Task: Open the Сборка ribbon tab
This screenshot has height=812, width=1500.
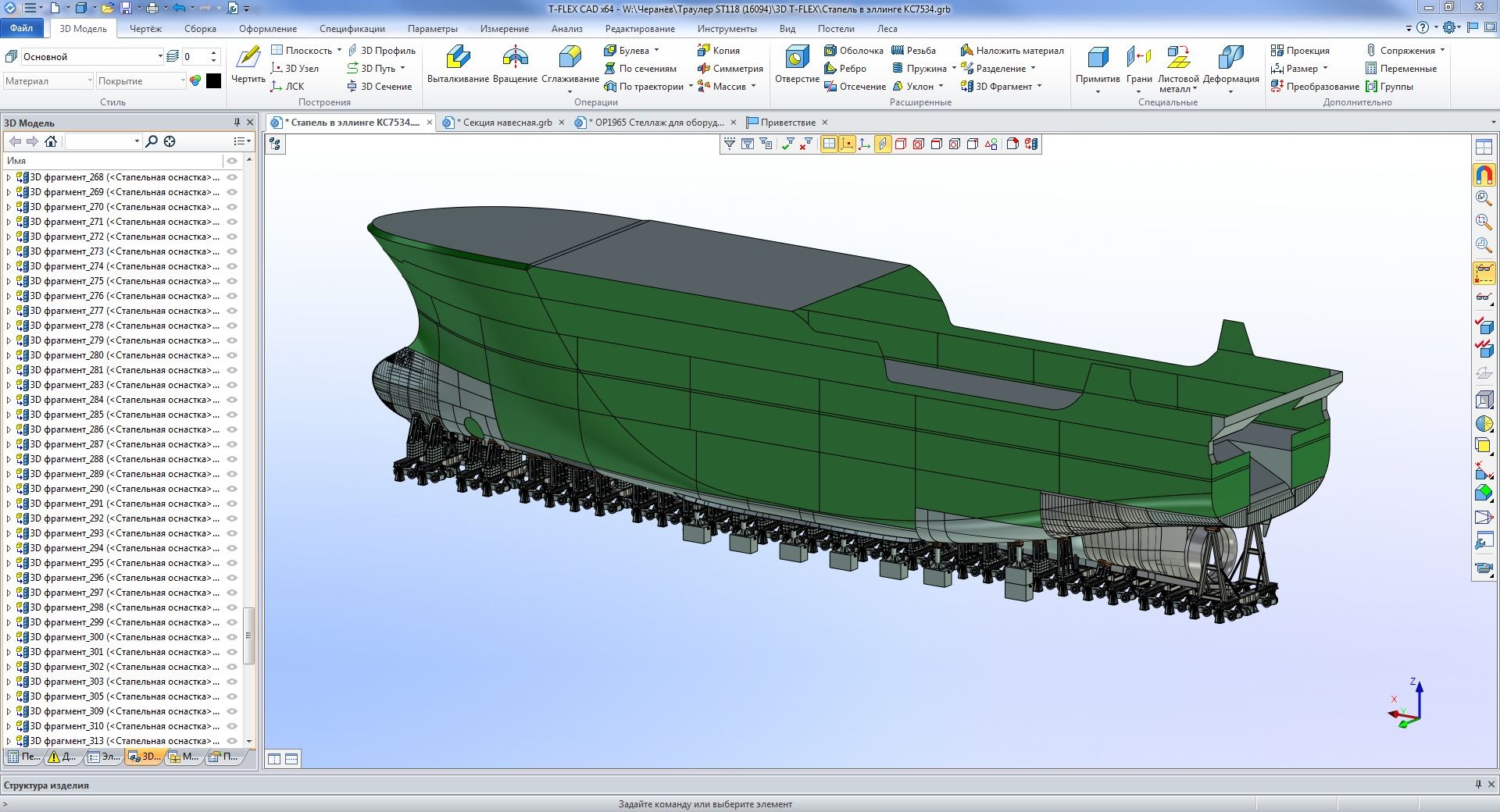Action: click(200, 29)
